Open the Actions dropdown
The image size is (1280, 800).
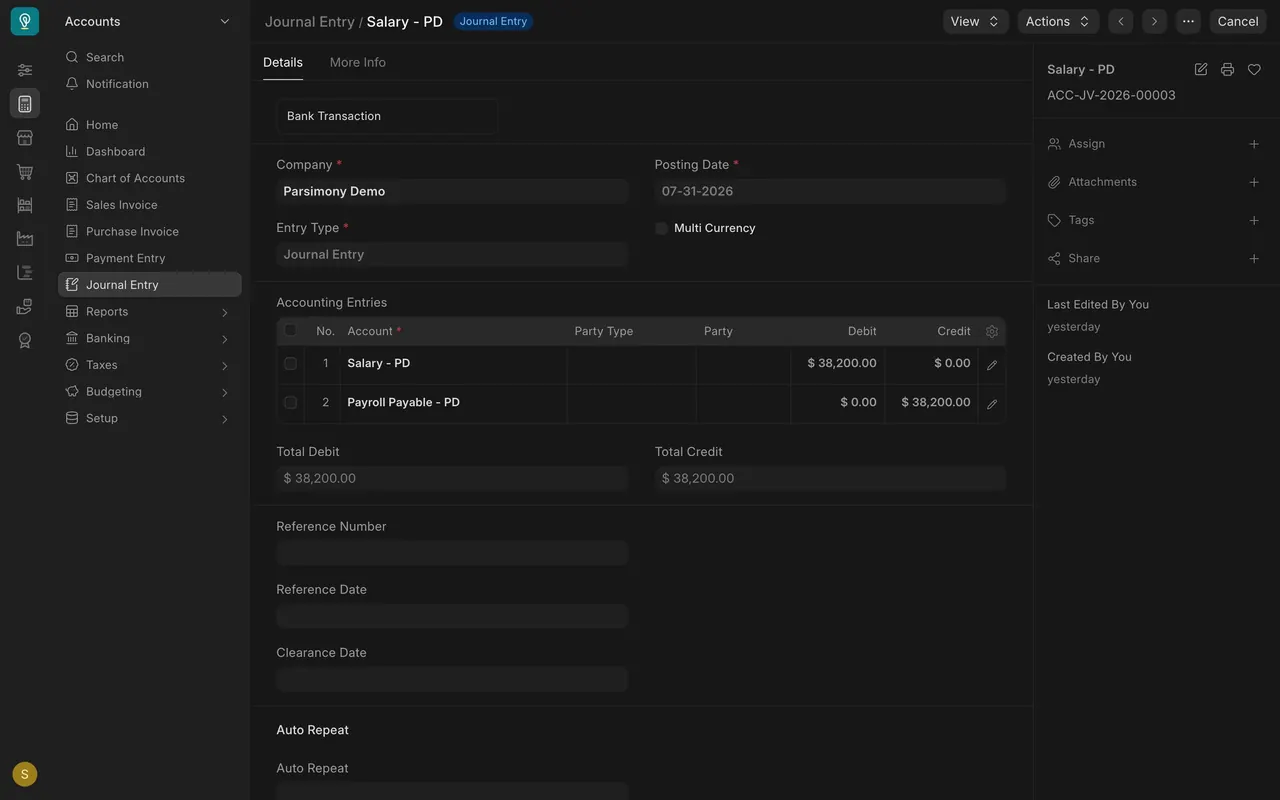[x=1058, y=21]
